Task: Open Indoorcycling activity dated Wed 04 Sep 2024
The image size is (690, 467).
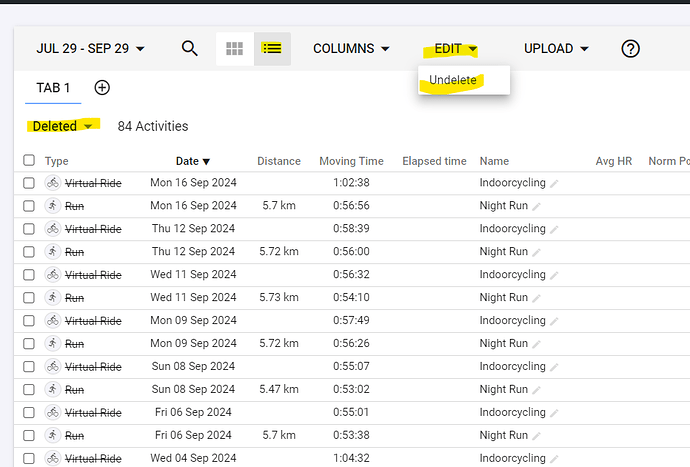Action: (x=513, y=458)
